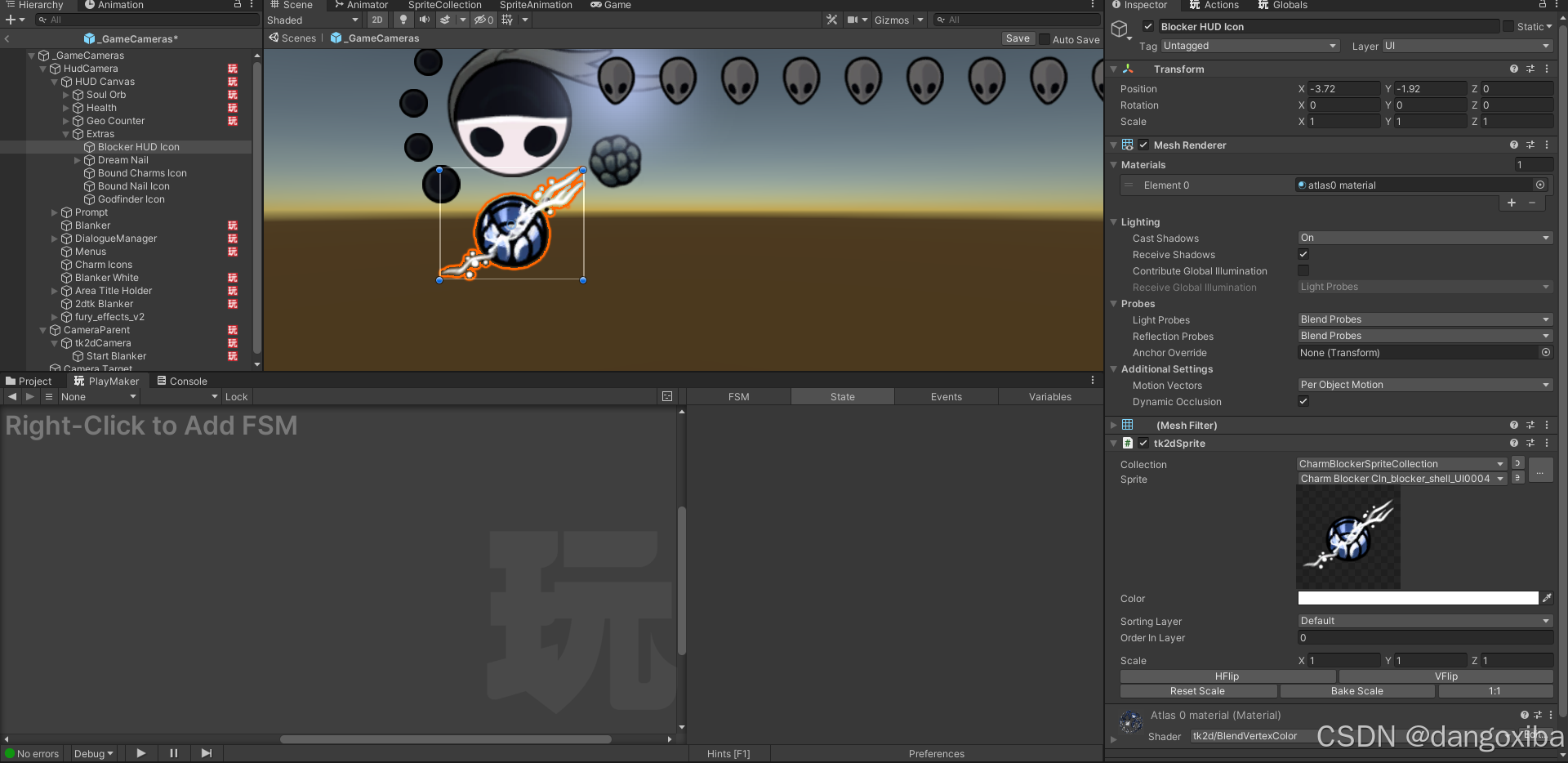Open the Console tab

coord(182,381)
